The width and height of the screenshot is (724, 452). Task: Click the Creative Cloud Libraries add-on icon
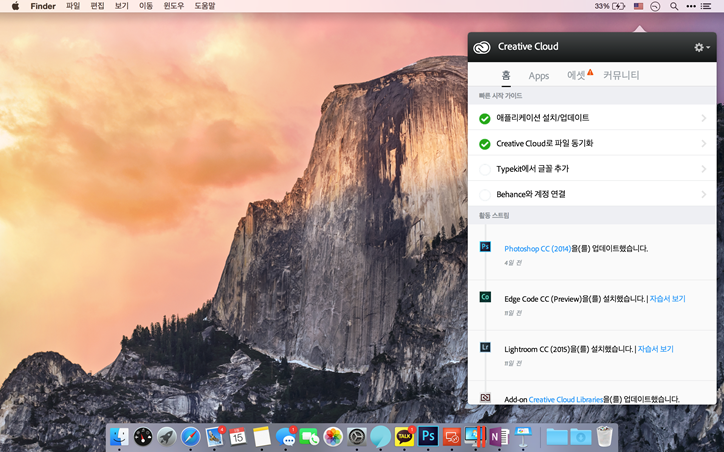click(x=485, y=398)
